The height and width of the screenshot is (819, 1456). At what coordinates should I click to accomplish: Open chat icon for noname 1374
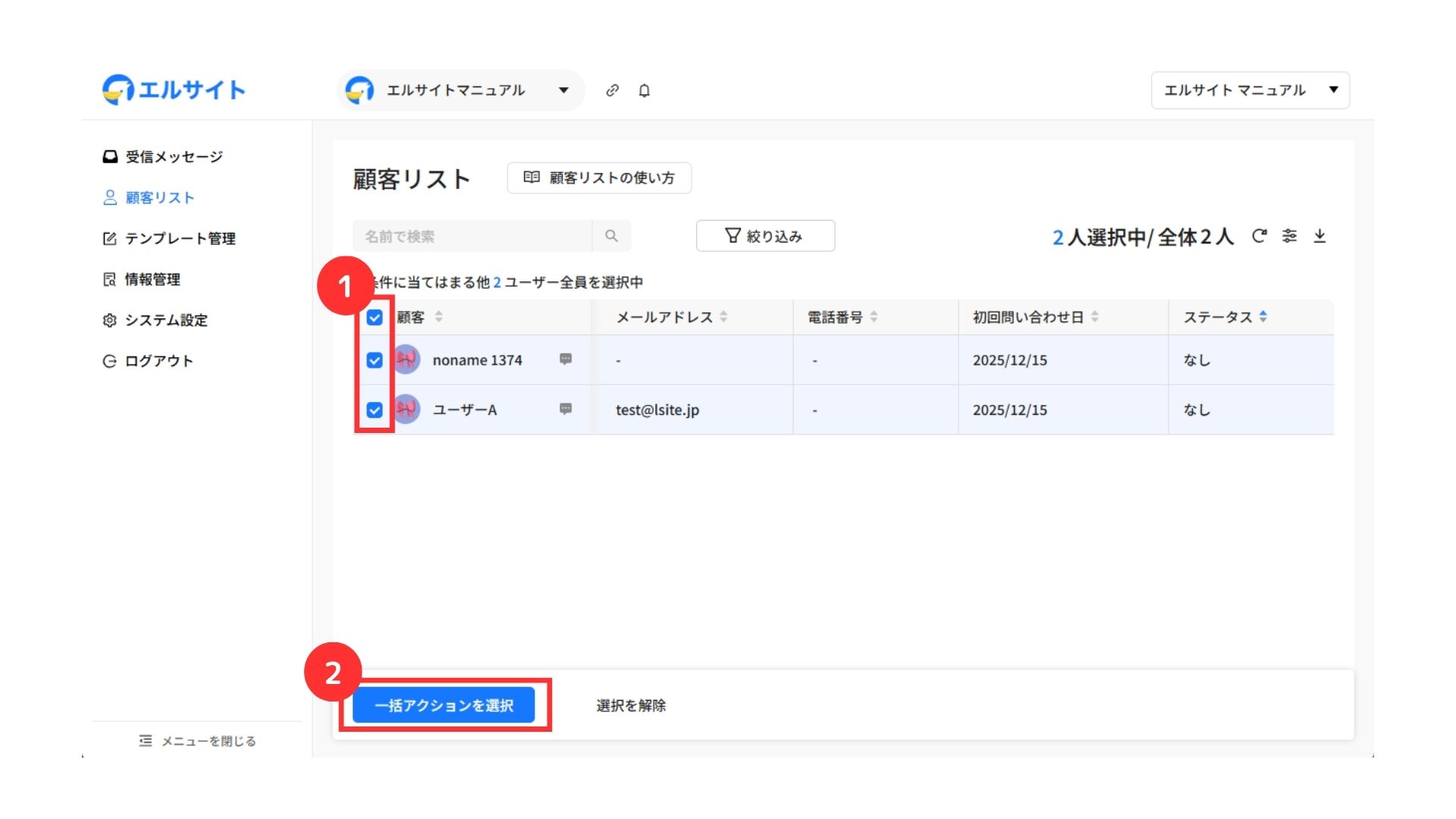(566, 359)
